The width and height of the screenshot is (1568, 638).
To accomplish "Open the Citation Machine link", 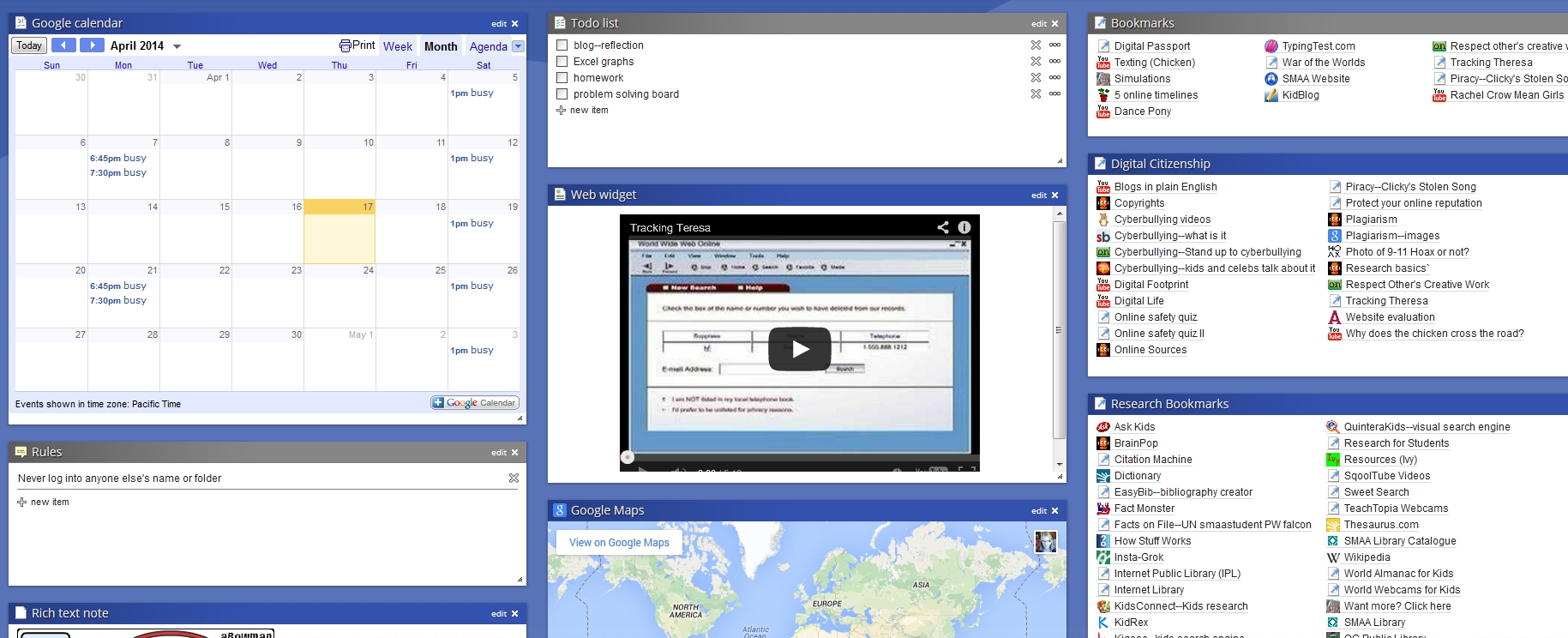I will [x=1153, y=460].
